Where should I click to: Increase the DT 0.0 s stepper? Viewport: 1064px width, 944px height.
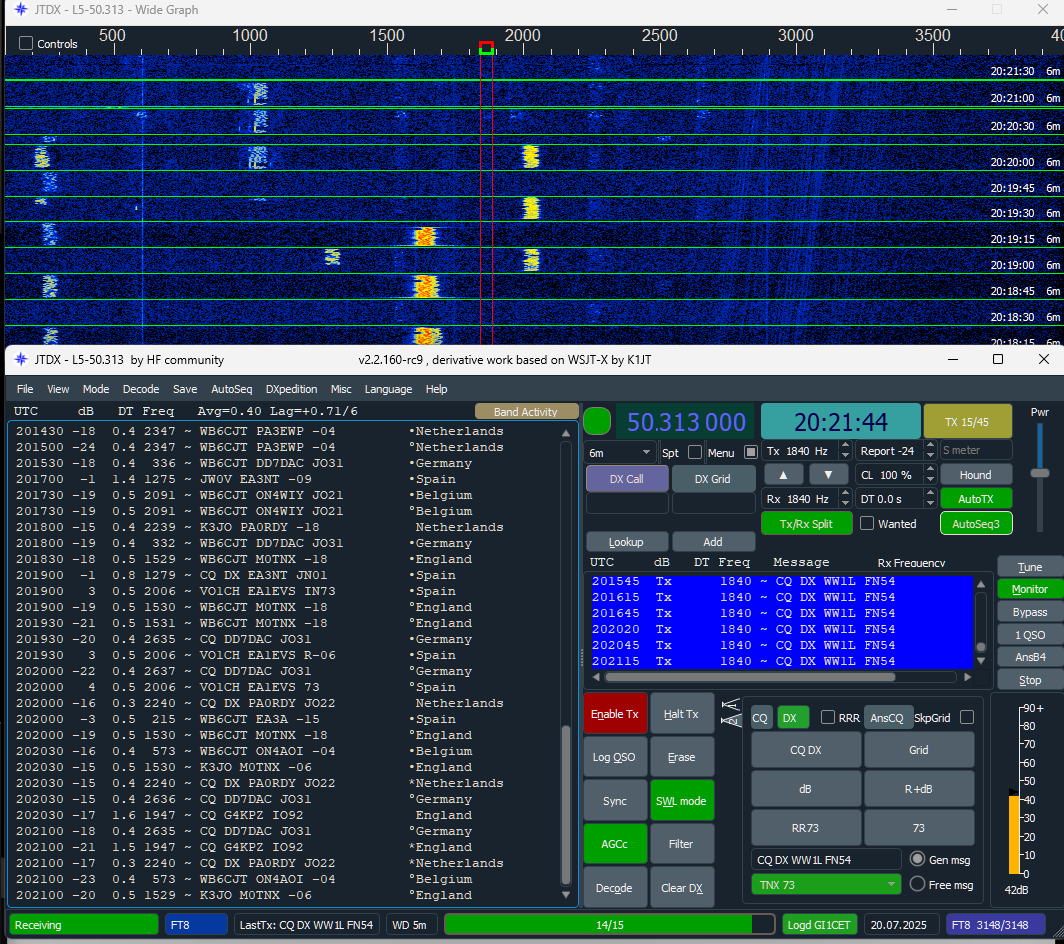pos(930,495)
